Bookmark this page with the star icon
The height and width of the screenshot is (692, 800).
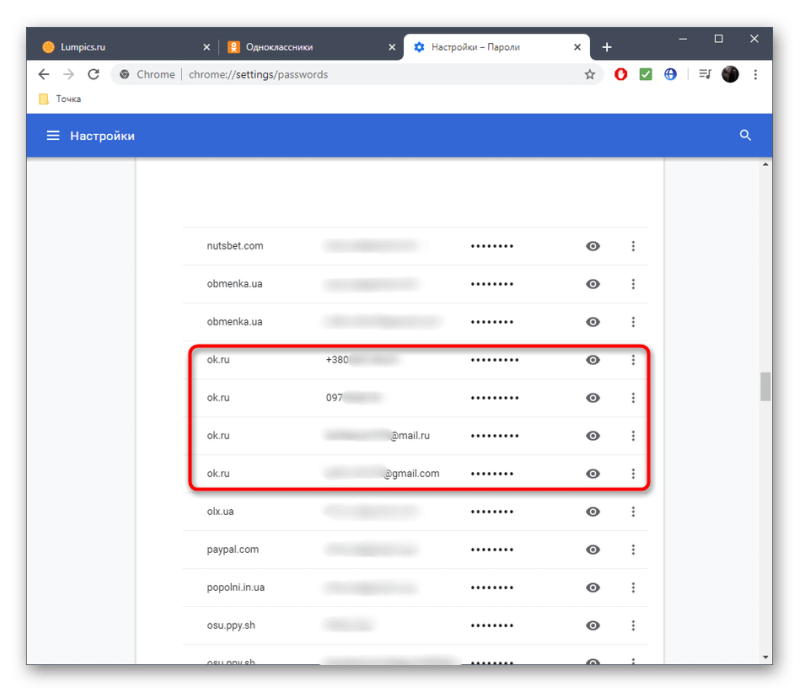[590, 75]
